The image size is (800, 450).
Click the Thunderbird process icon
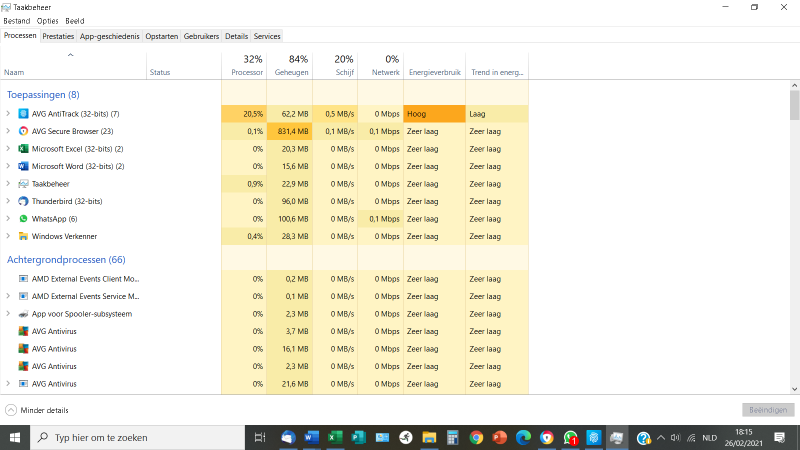pyautogui.click(x=23, y=201)
